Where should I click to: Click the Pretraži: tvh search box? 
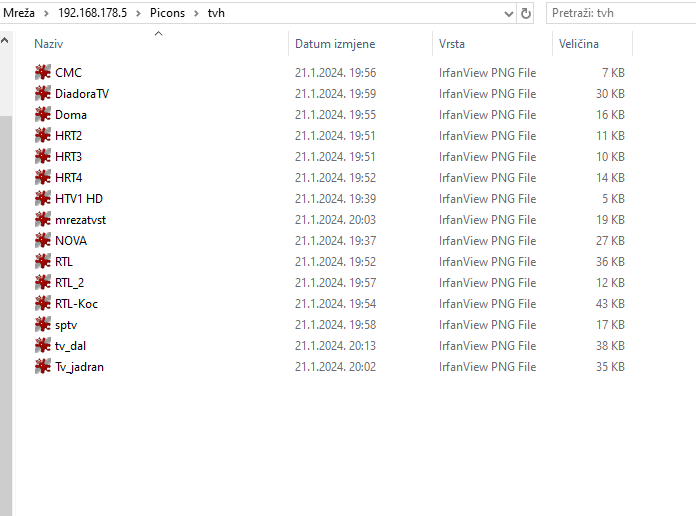(x=621, y=13)
